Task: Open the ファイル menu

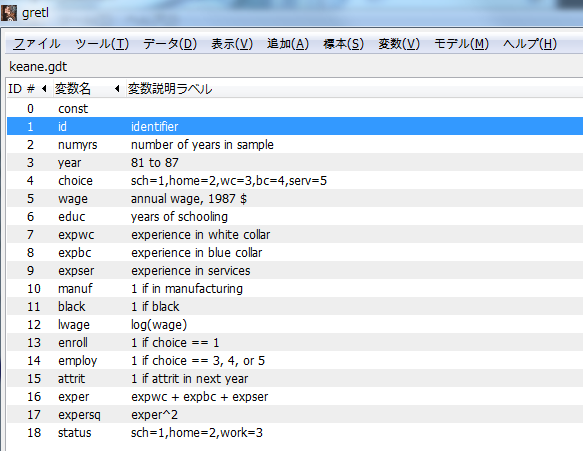Action: pyautogui.click(x=36, y=44)
